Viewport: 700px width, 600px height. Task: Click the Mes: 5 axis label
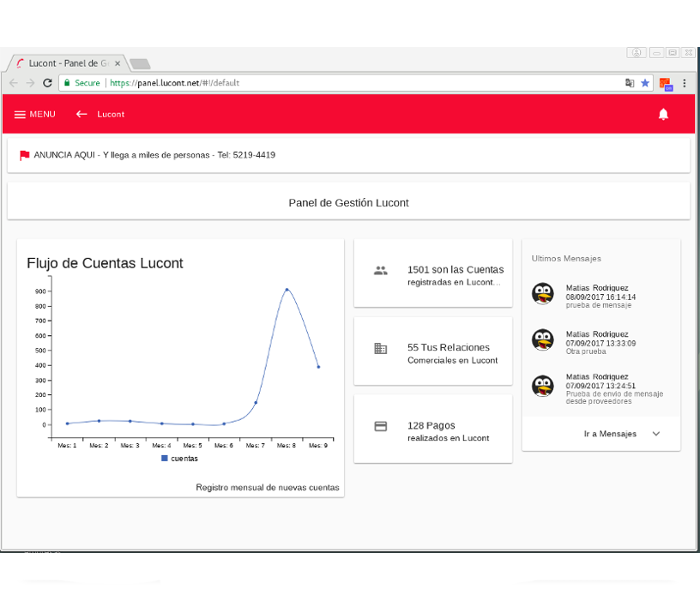[192, 446]
